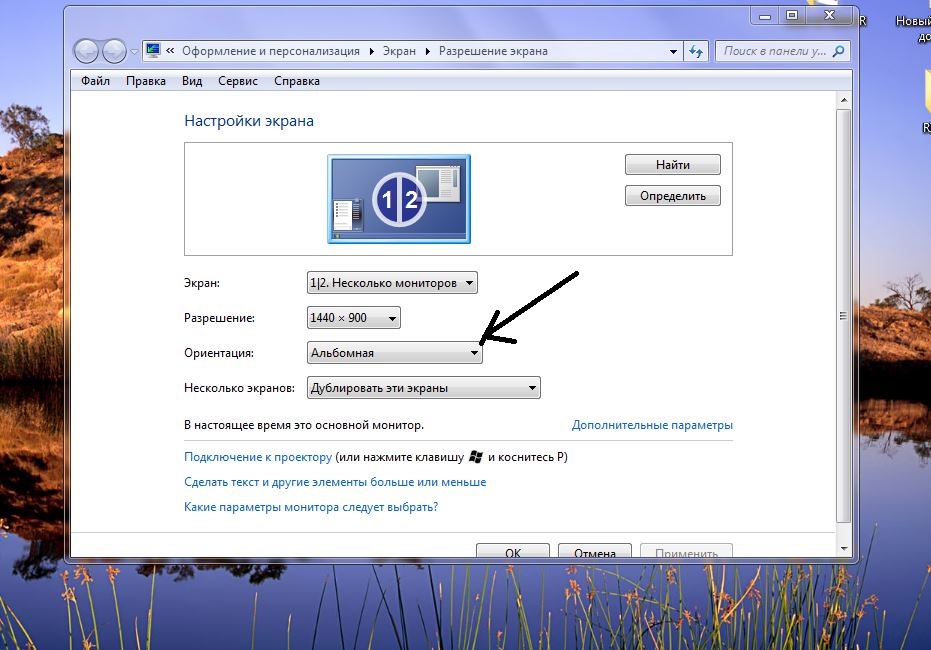Click the Forward navigation arrow
This screenshot has width=931, height=650.
(x=114, y=51)
